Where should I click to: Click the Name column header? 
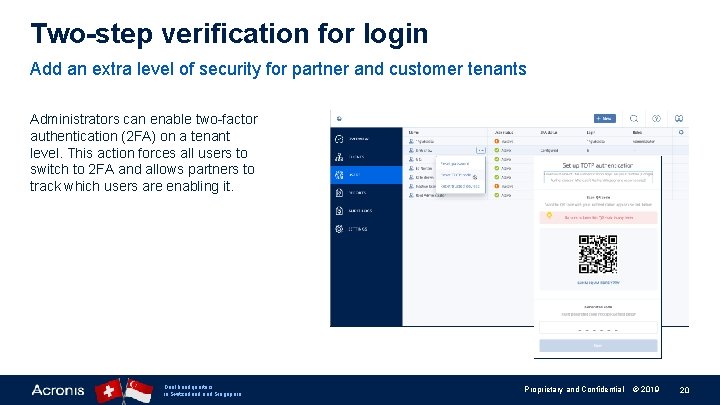[x=413, y=132]
